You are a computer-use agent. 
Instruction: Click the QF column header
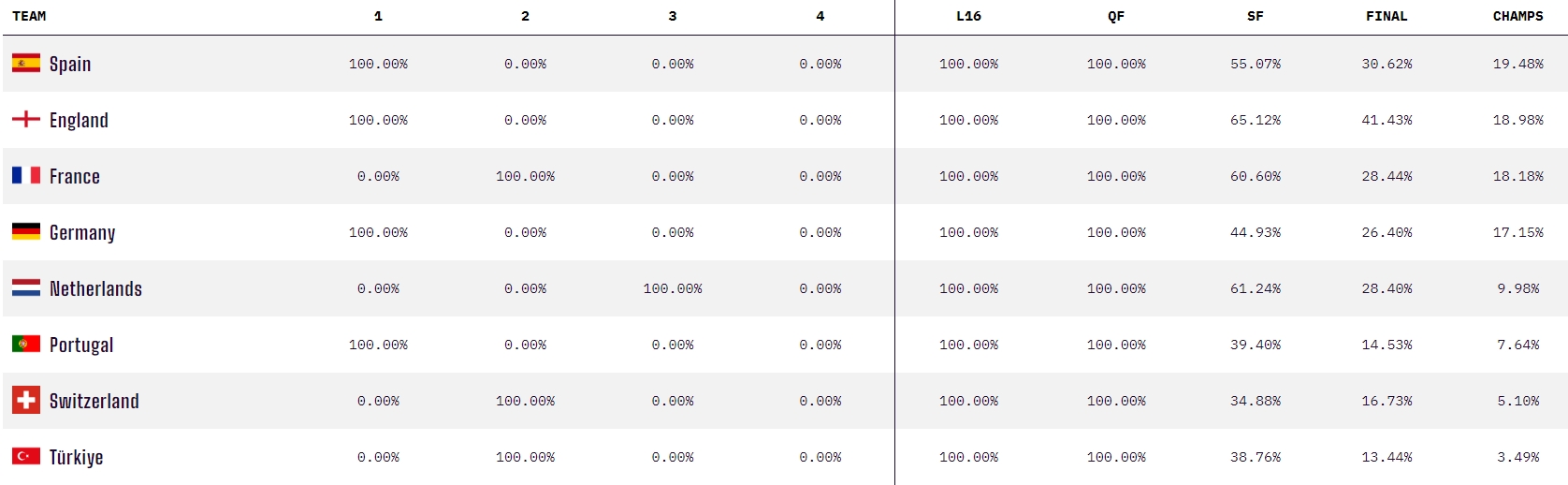tap(1116, 16)
